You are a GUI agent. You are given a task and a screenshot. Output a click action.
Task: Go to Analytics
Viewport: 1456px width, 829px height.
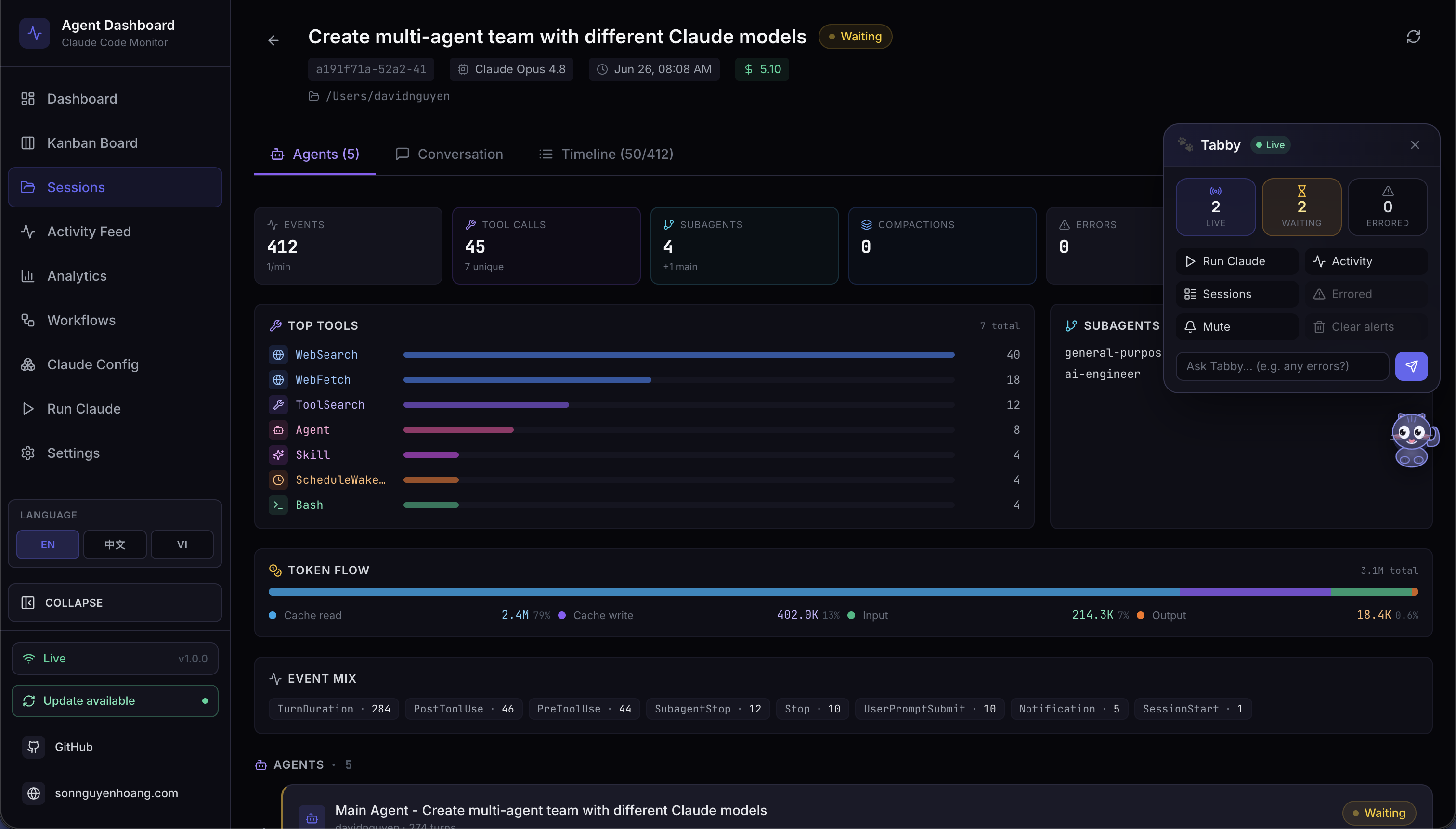115,276
